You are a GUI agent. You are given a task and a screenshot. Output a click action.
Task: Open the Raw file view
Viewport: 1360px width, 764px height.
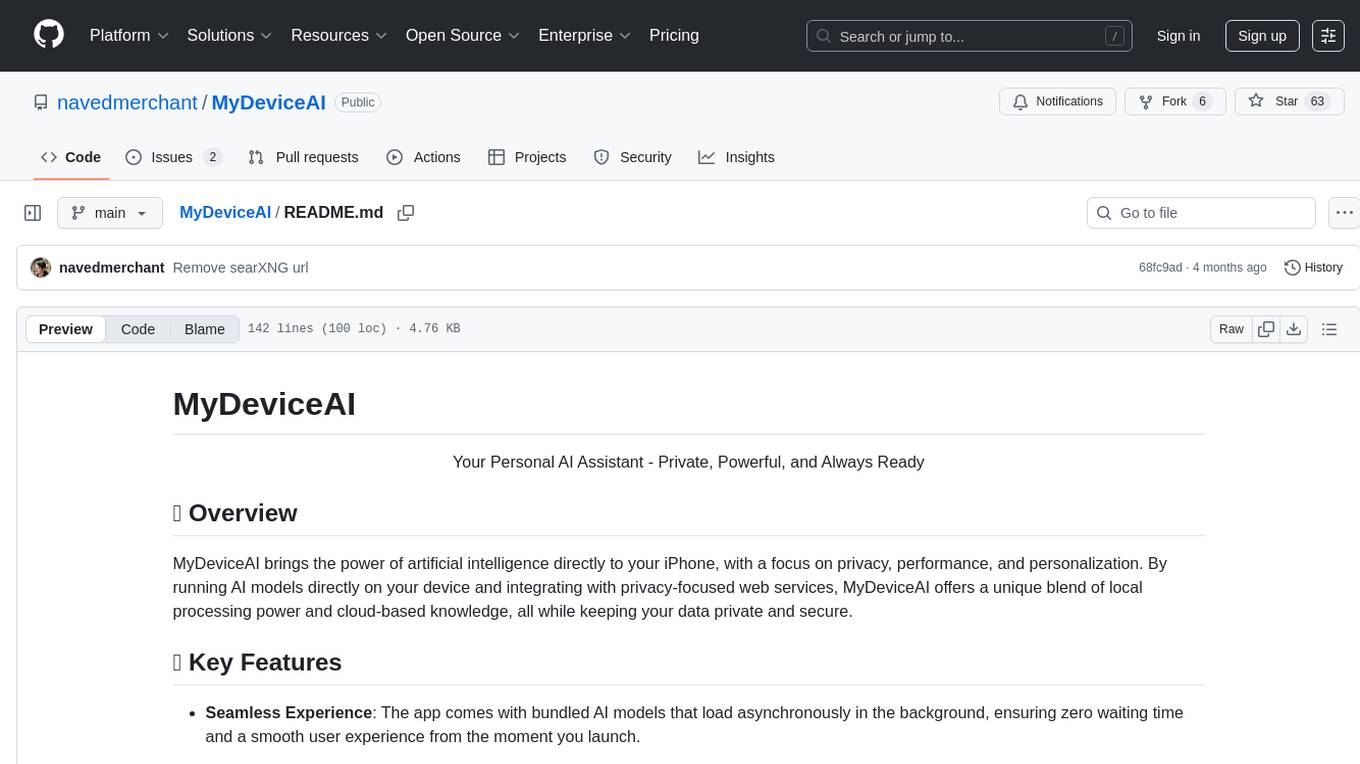pos(1231,329)
